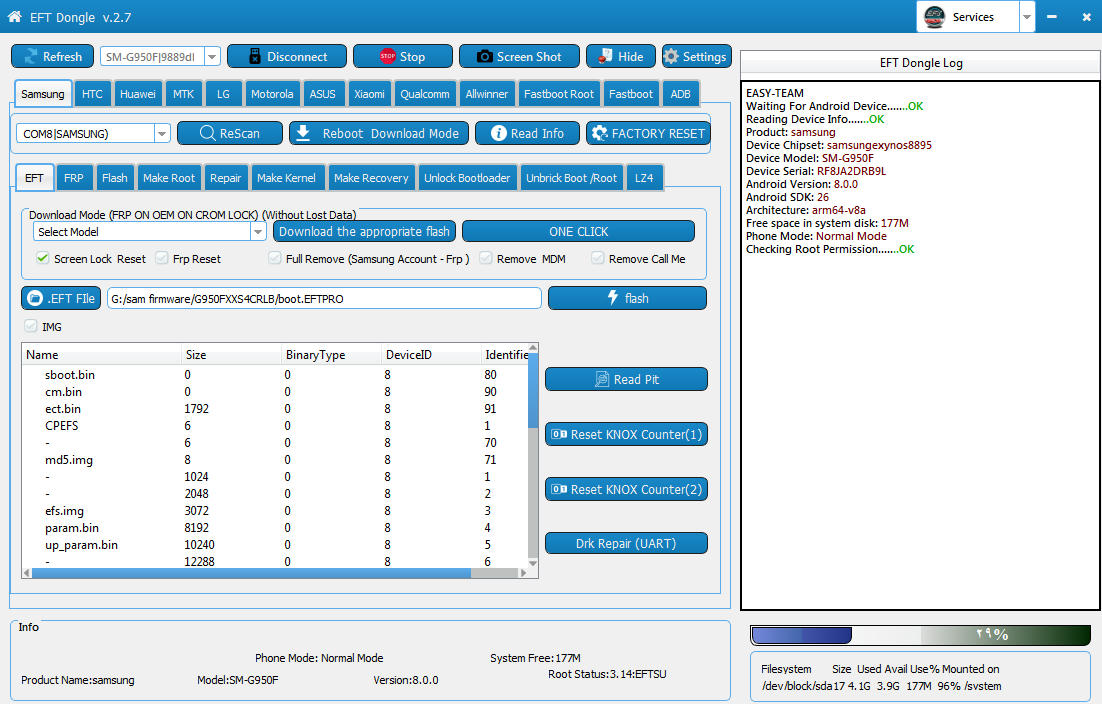Close the EFT Dongle window
Screen dimensions: 1102x704
(x=1087, y=16)
